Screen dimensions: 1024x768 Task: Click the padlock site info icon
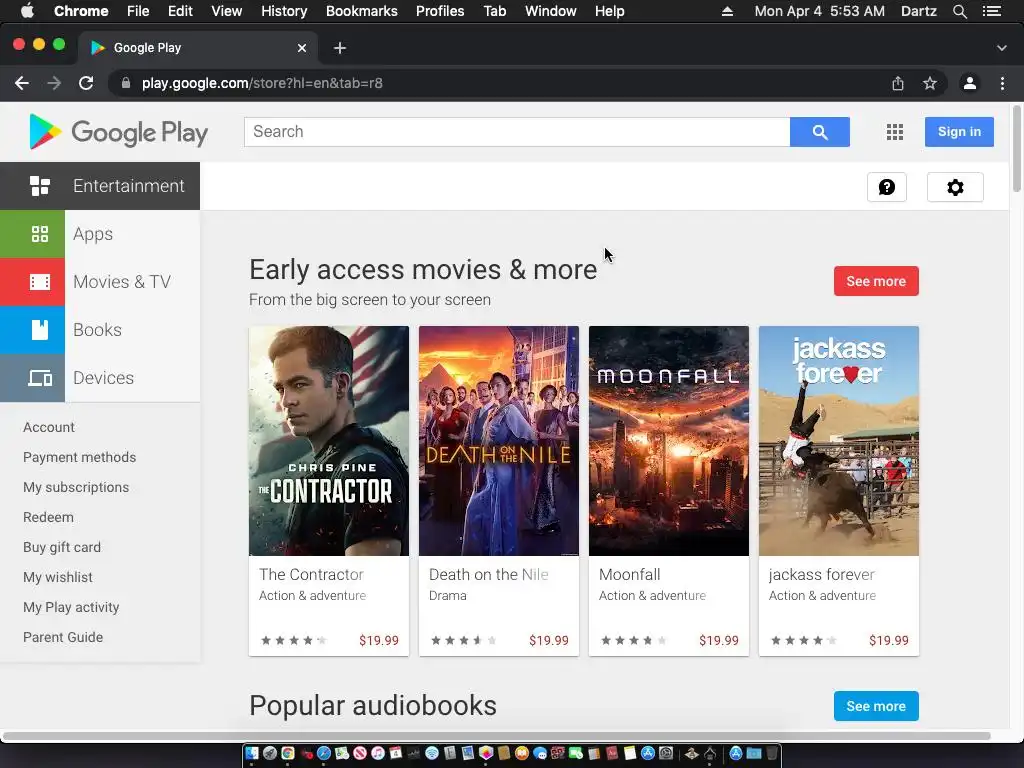[x=126, y=83]
